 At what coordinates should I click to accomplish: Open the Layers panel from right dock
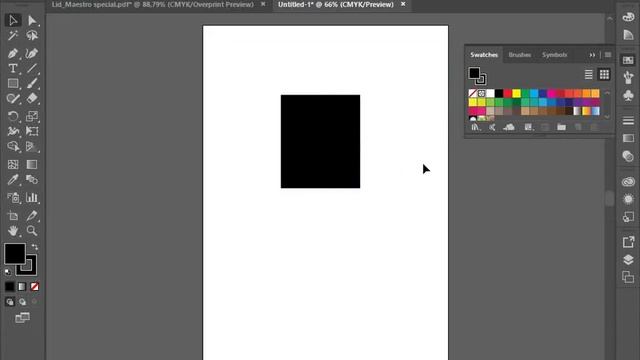(x=628, y=260)
